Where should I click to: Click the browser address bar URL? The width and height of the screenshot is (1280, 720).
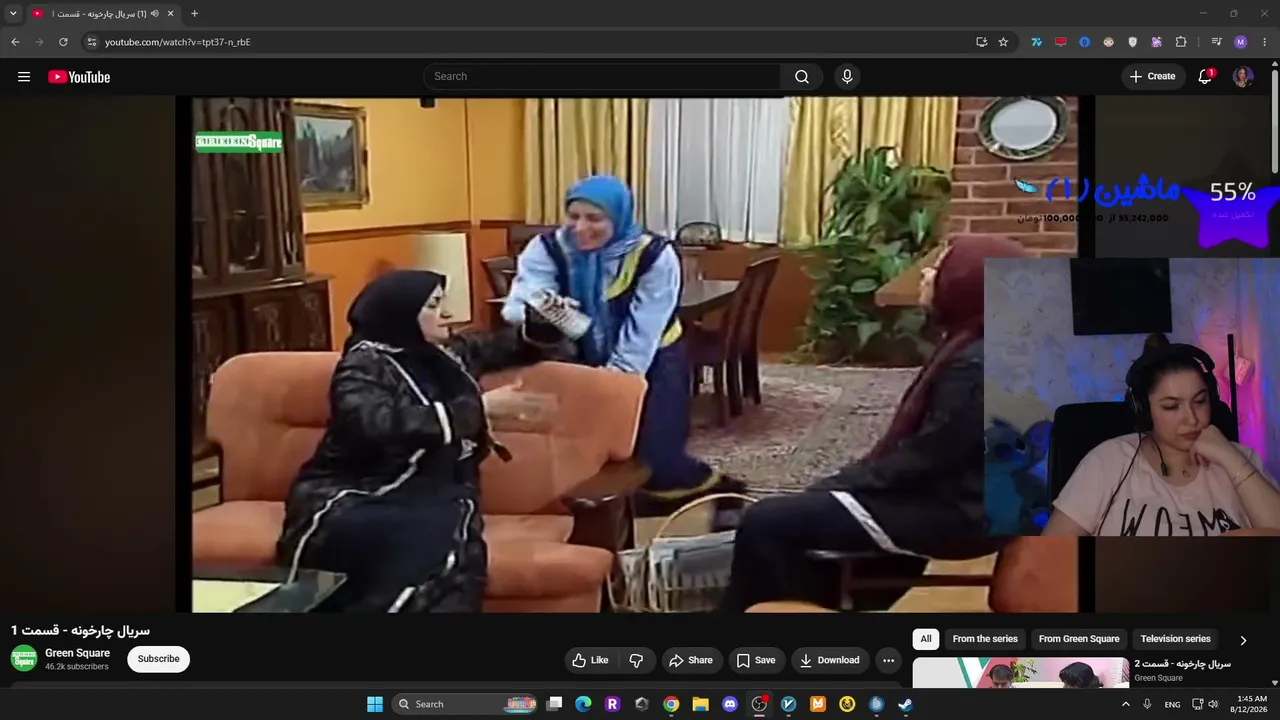(178, 42)
